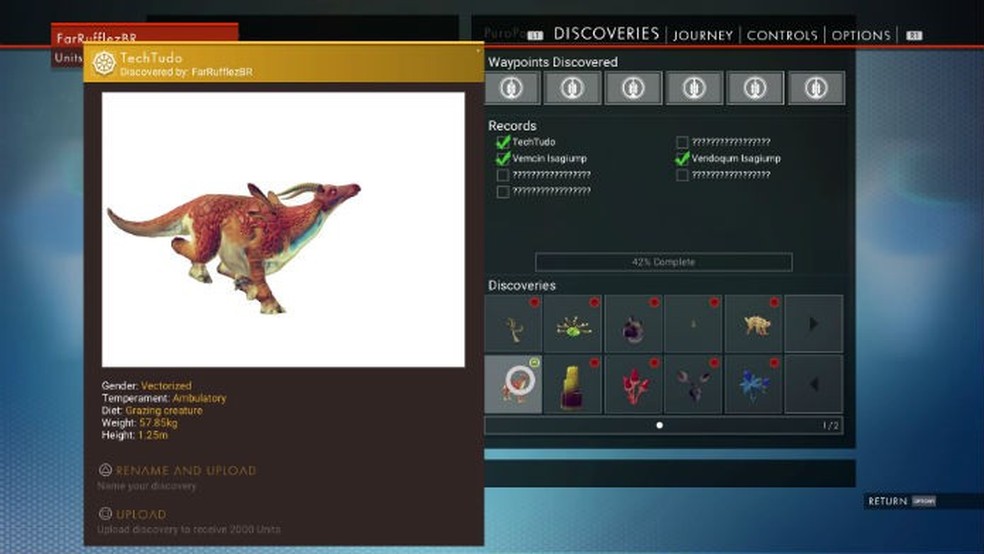The width and height of the screenshot is (984, 554).
Task: Open the red coral plant discovery
Action: click(633, 384)
